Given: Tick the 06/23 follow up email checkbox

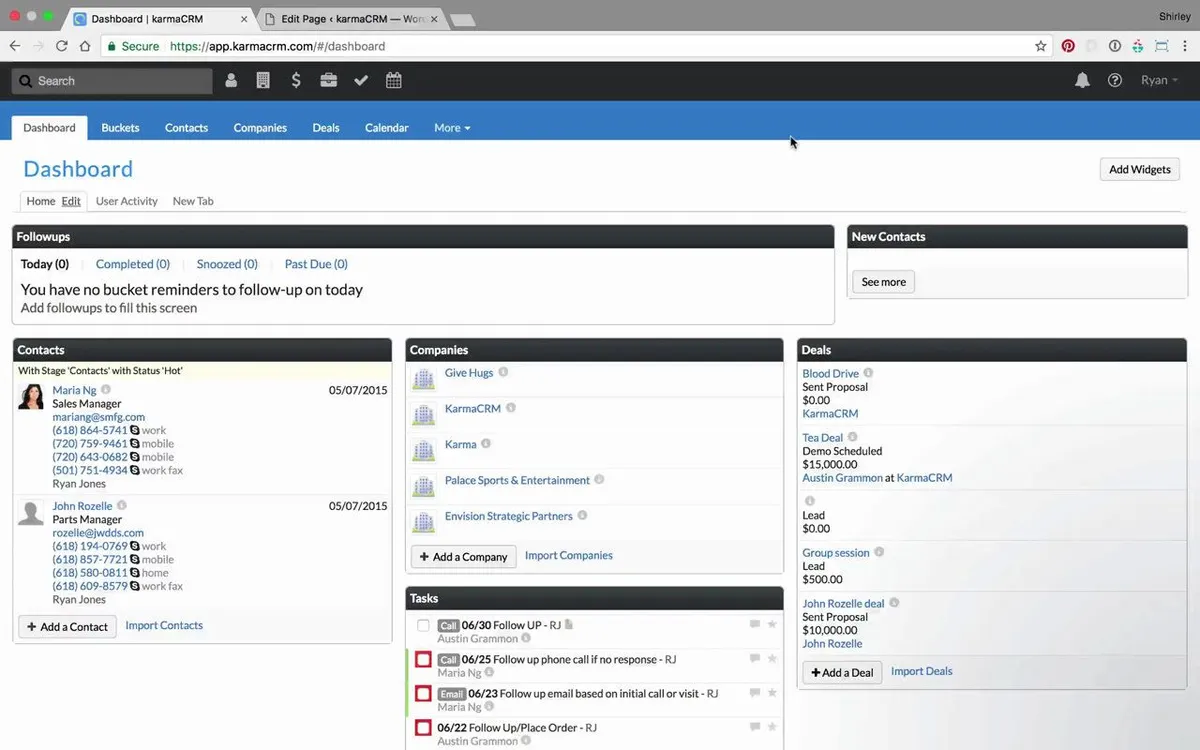Looking at the screenshot, I should (x=423, y=694).
